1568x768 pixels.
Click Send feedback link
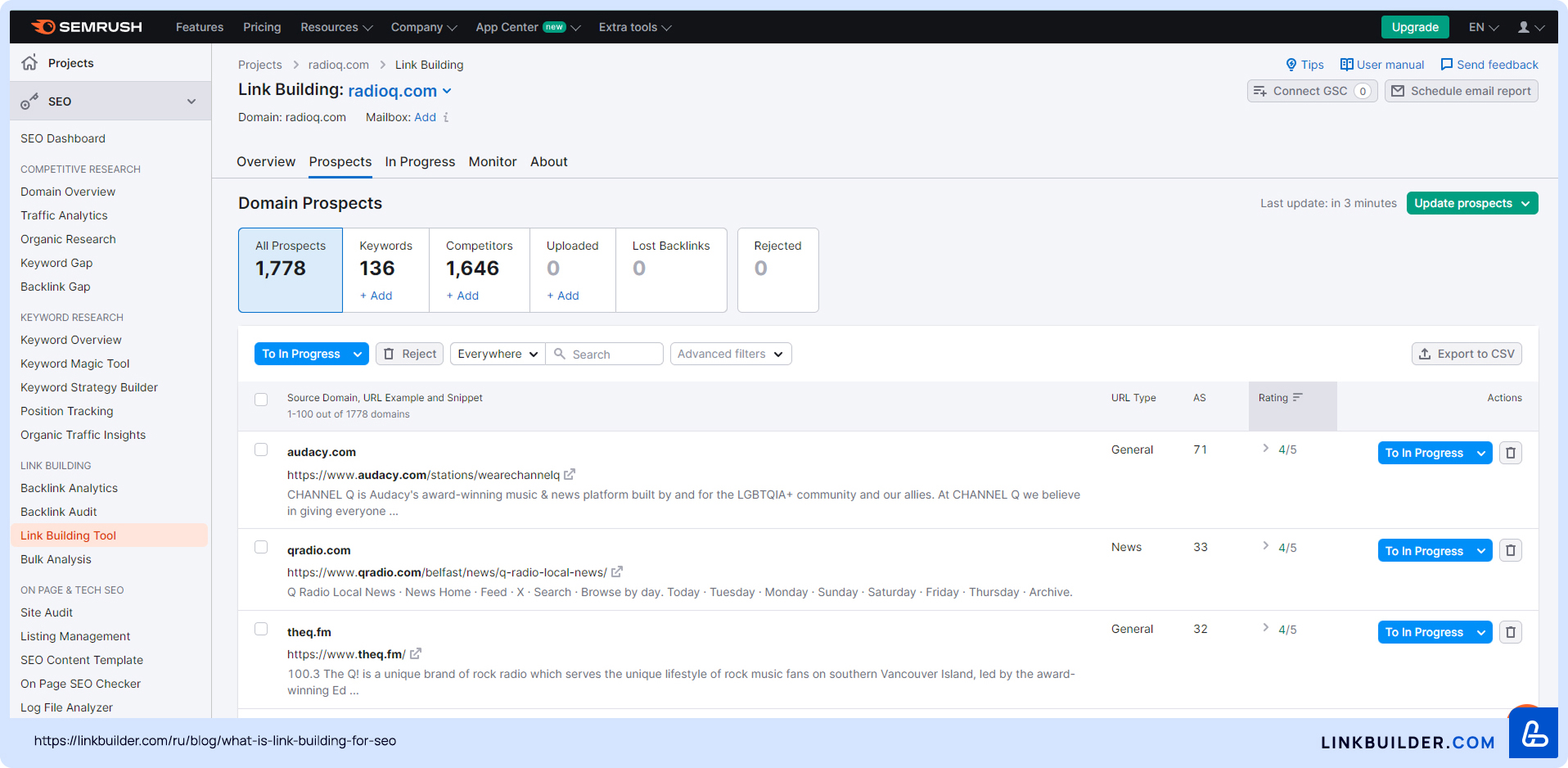coord(1489,65)
